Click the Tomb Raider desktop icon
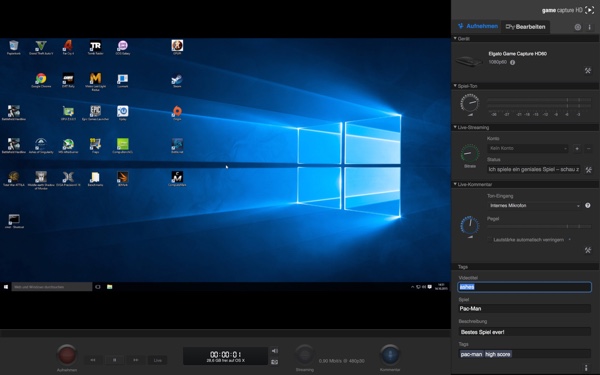This screenshot has height=375, width=600. (x=95, y=47)
